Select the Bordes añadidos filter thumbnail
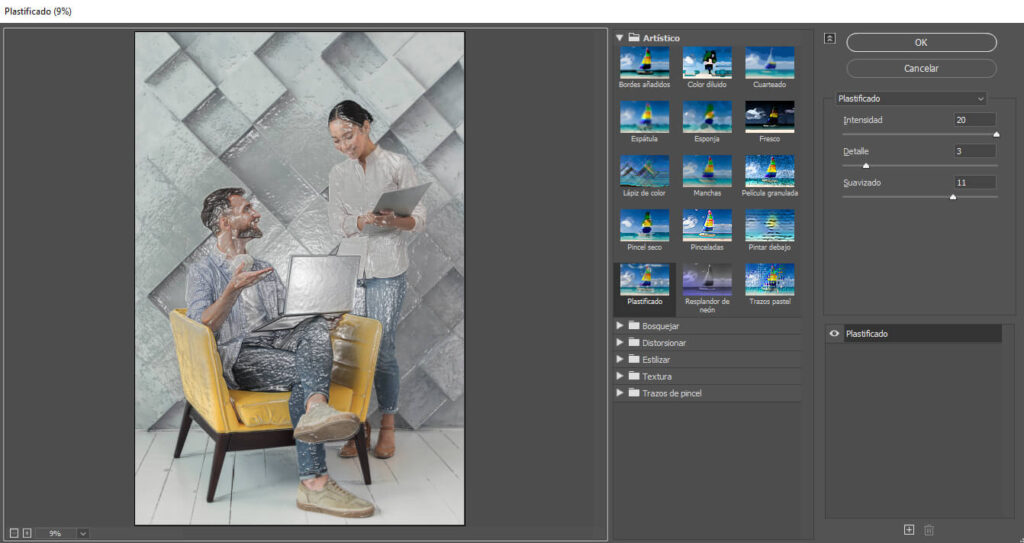This screenshot has width=1024, height=543. pos(644,63)
